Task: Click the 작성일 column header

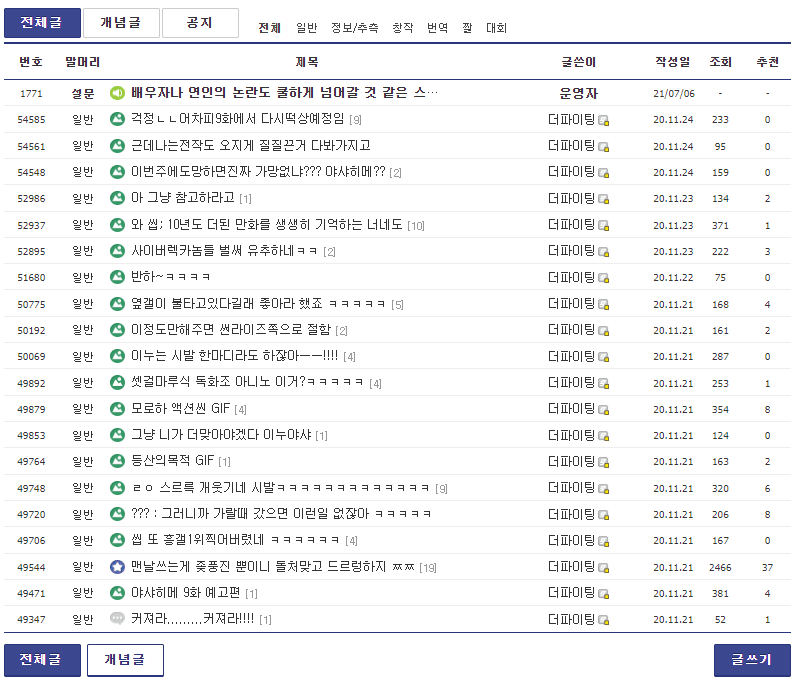Action: tap(673, 62)
